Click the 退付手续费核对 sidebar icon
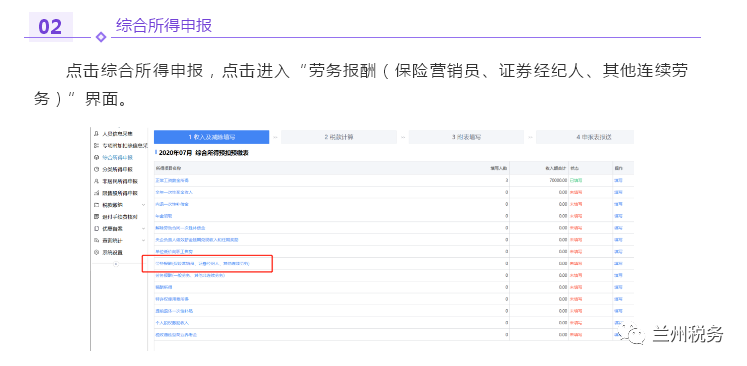Viewport: 747px width, 366px height. [97, 217]
